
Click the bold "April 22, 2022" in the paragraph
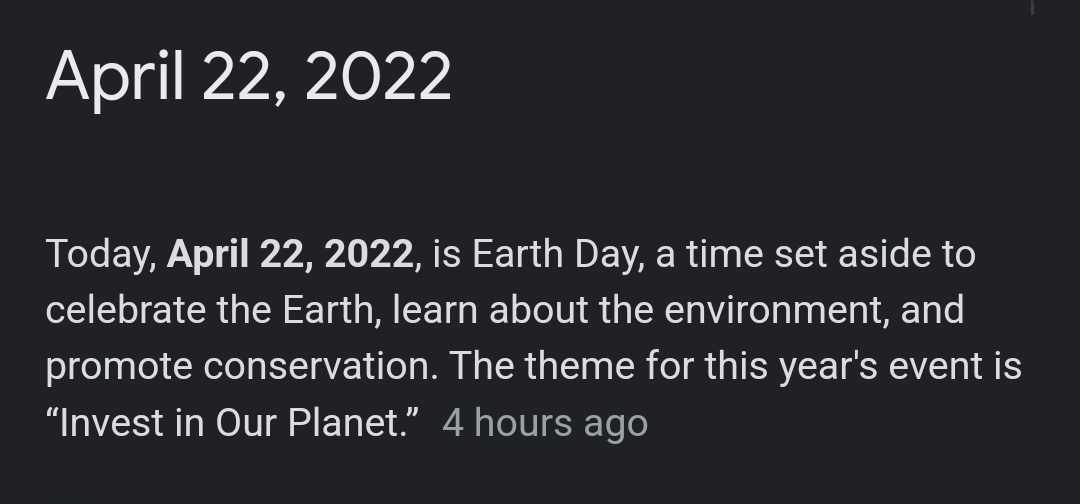[290, 254]
